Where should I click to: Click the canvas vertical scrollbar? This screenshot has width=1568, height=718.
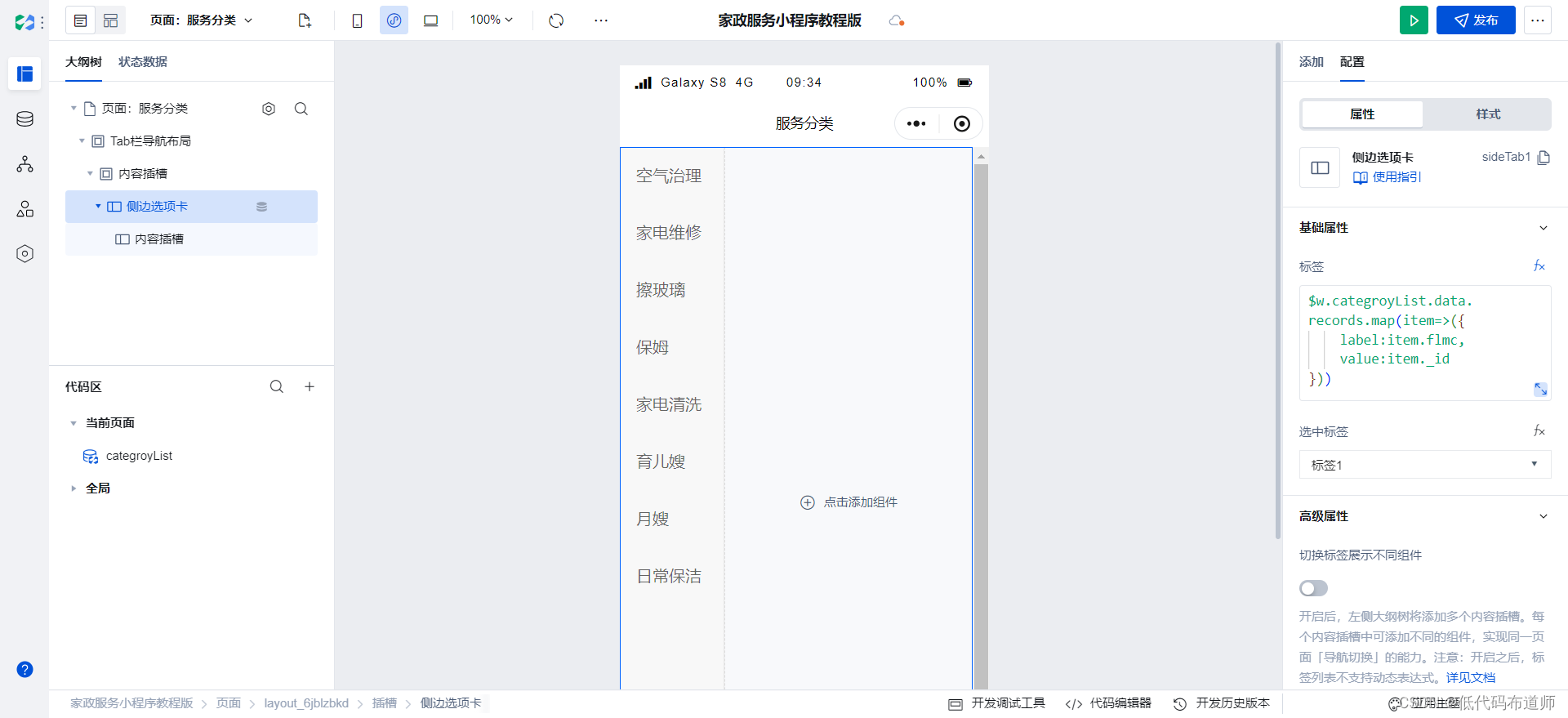(1278, 292)
